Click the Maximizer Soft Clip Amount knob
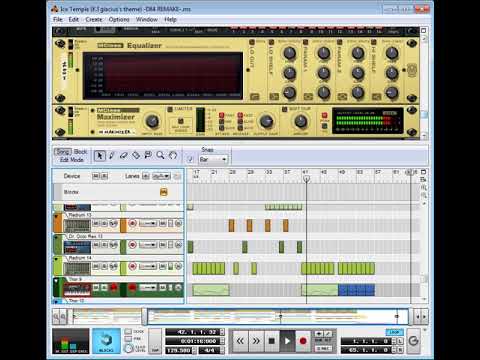This screenshot has width=480, height=360. (300, 121)
